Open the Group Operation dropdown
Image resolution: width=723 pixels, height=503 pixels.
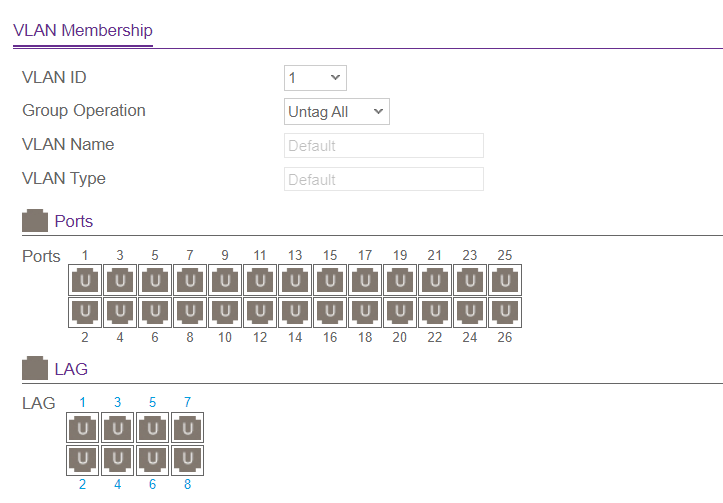337,112
